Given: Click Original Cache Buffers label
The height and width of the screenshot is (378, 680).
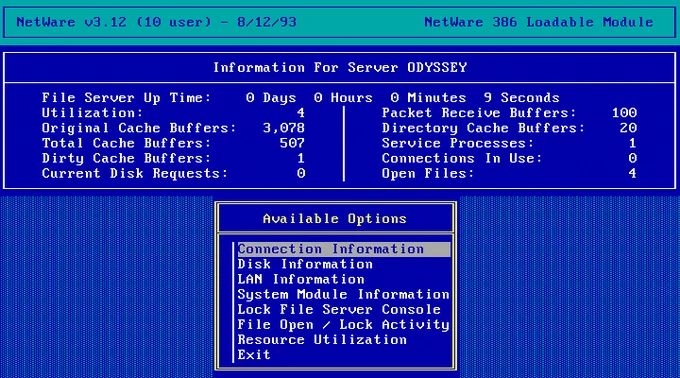Looking at the screenshot, I should (139, 128).
